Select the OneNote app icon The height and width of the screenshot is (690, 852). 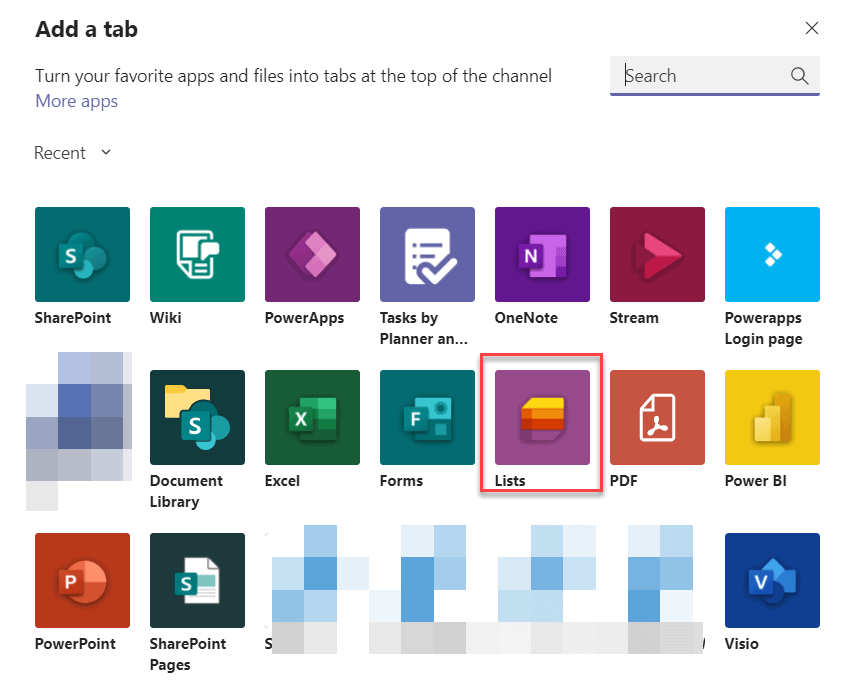coord(542,254)
